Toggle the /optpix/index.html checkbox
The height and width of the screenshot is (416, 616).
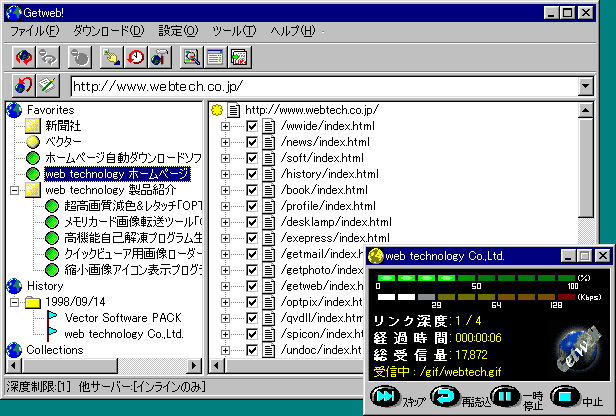pos(252,302)
